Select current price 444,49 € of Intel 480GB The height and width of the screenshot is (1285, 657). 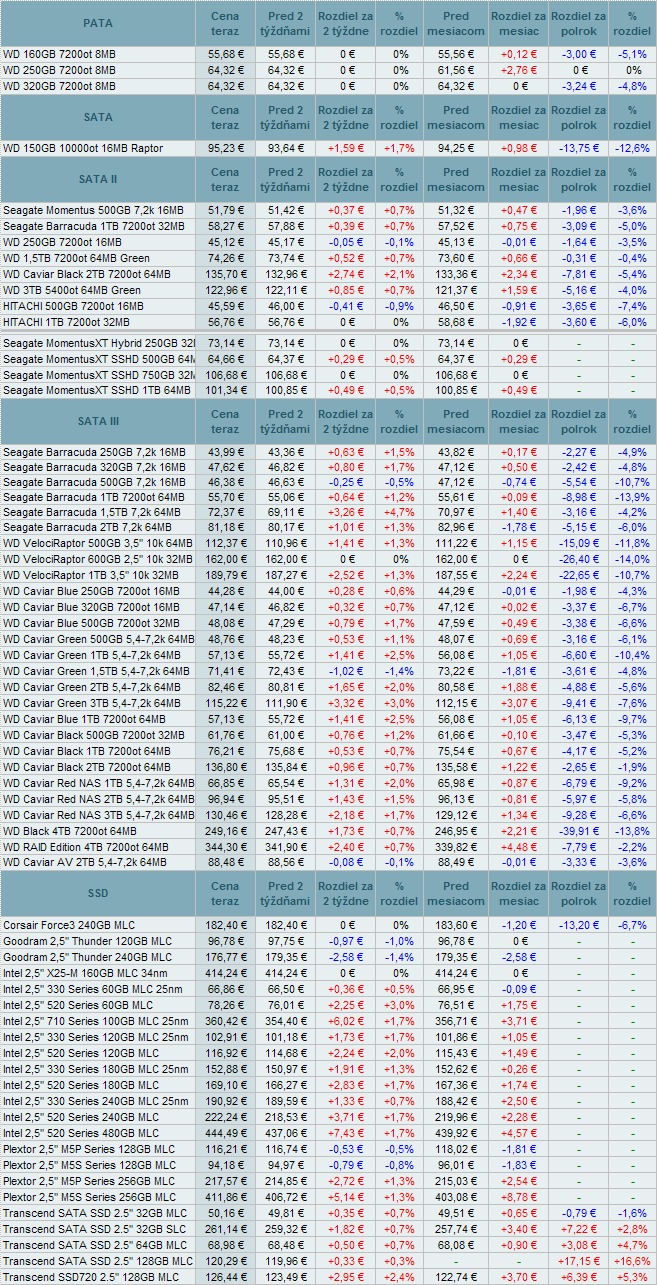tap(226, 1132)
